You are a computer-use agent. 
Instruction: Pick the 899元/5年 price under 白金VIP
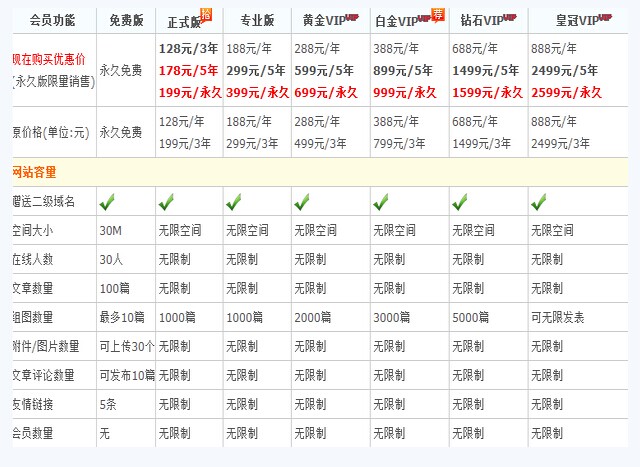click(403, 70)
